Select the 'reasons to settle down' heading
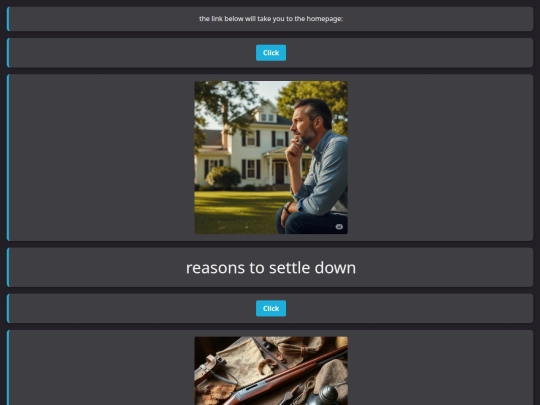 (x=271, y=268)
